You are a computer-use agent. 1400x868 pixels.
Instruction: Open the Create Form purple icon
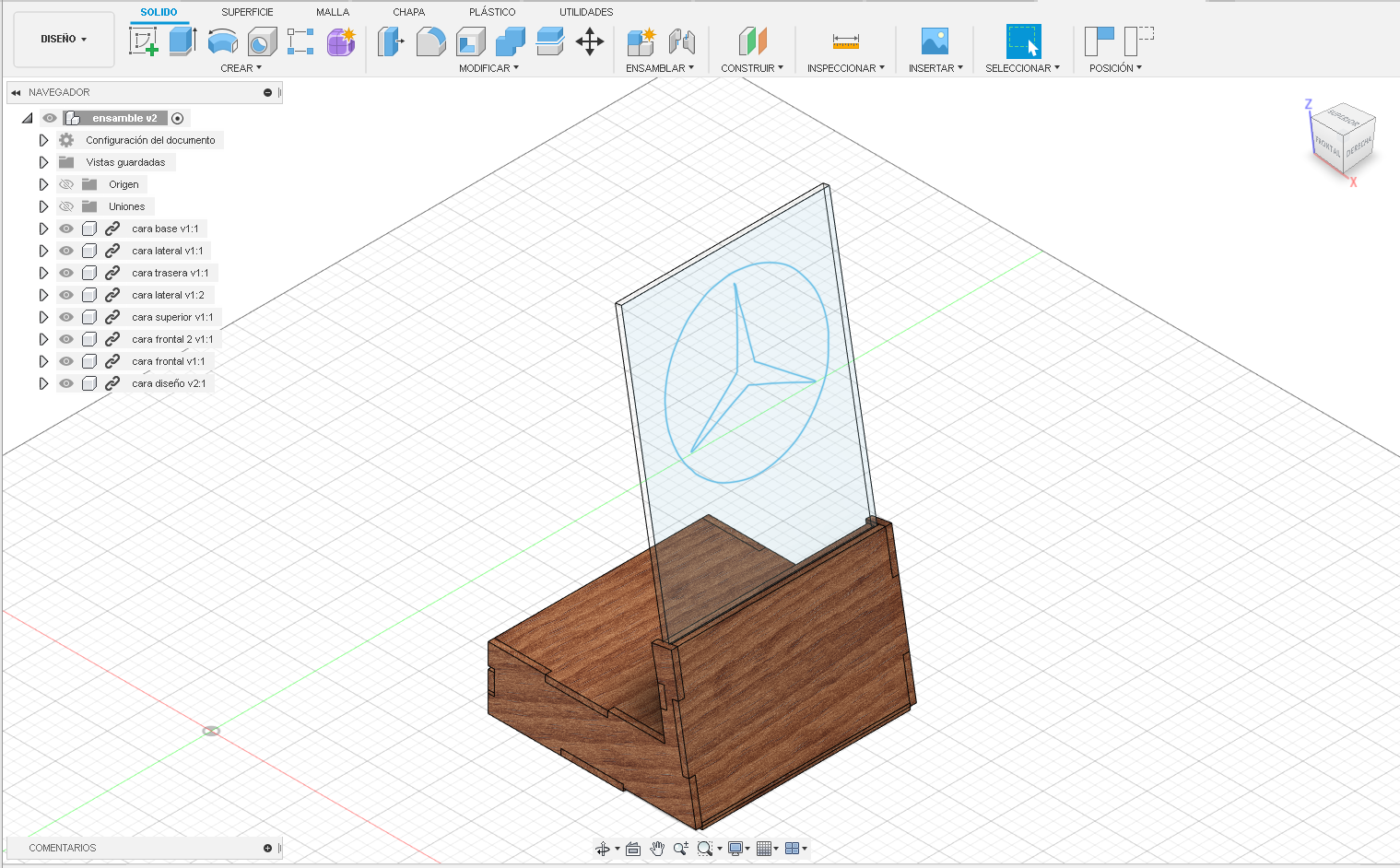[341, 41]
